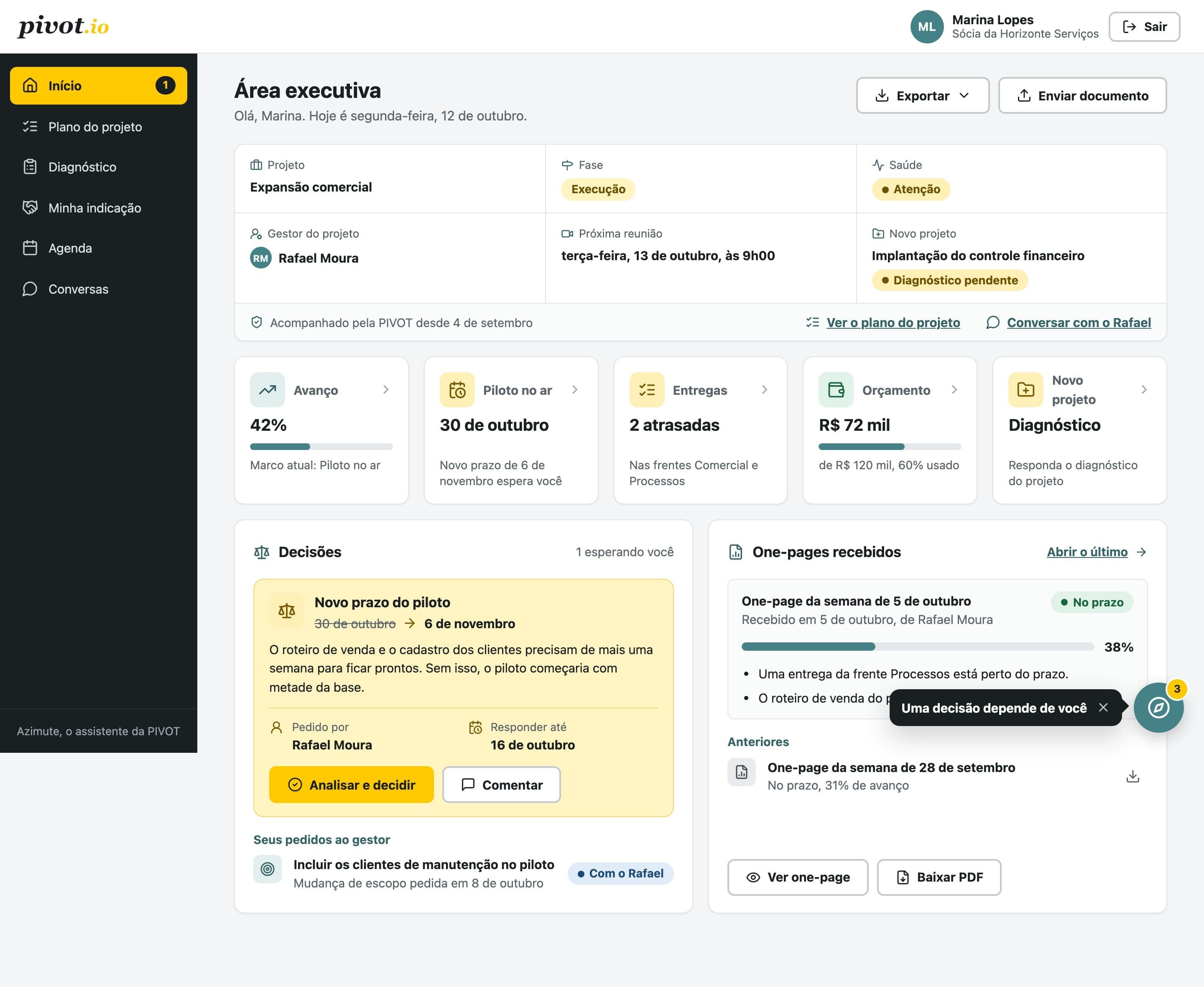Click the Avanço 42% progress bar
The image size is (1204, 987).
[x=321, y=447]
